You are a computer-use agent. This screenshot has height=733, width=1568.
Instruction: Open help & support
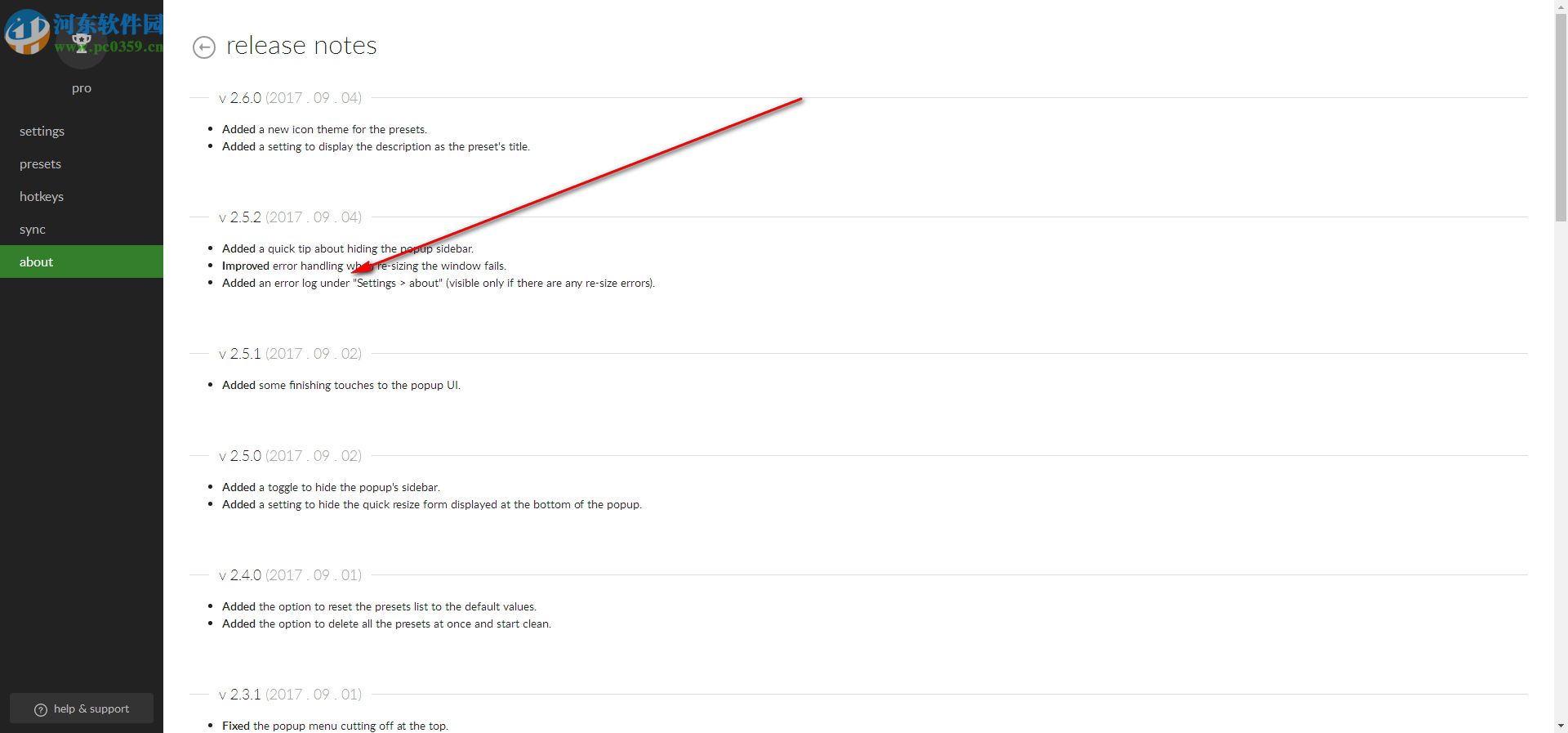[82, 708]
